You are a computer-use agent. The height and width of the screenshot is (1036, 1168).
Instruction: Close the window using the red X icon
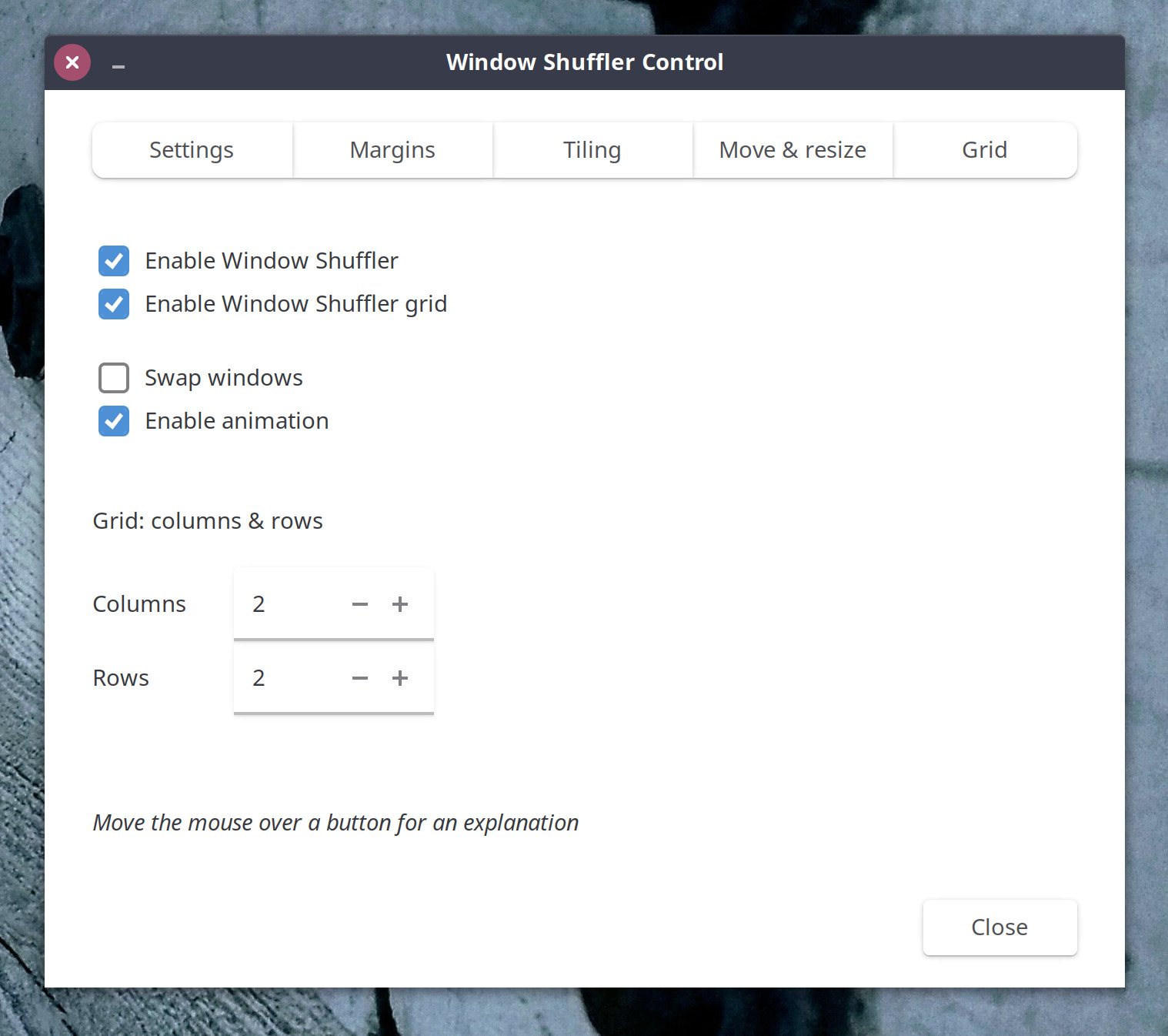[72, 62]
